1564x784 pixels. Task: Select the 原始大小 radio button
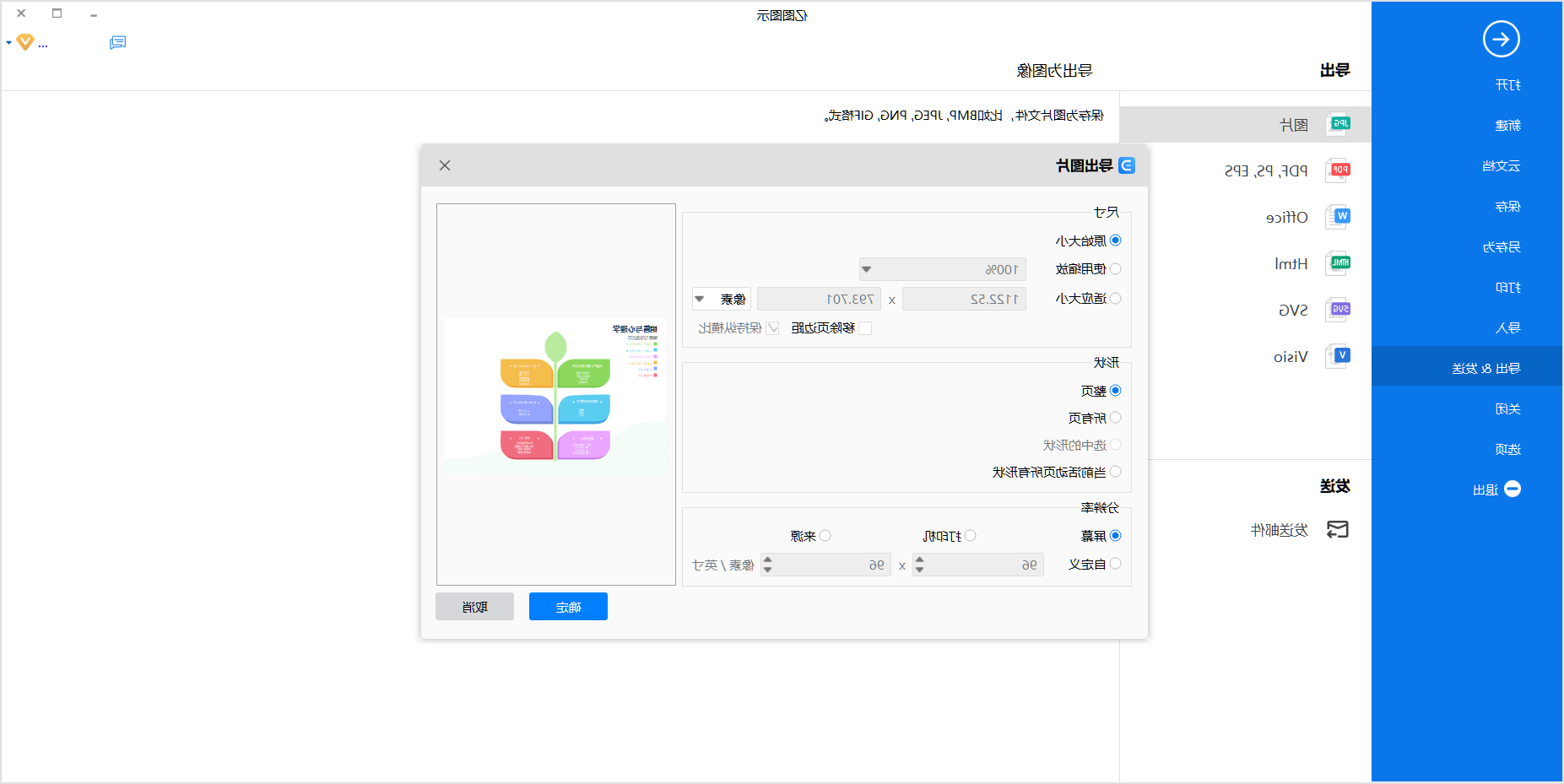click(1116, 241)
